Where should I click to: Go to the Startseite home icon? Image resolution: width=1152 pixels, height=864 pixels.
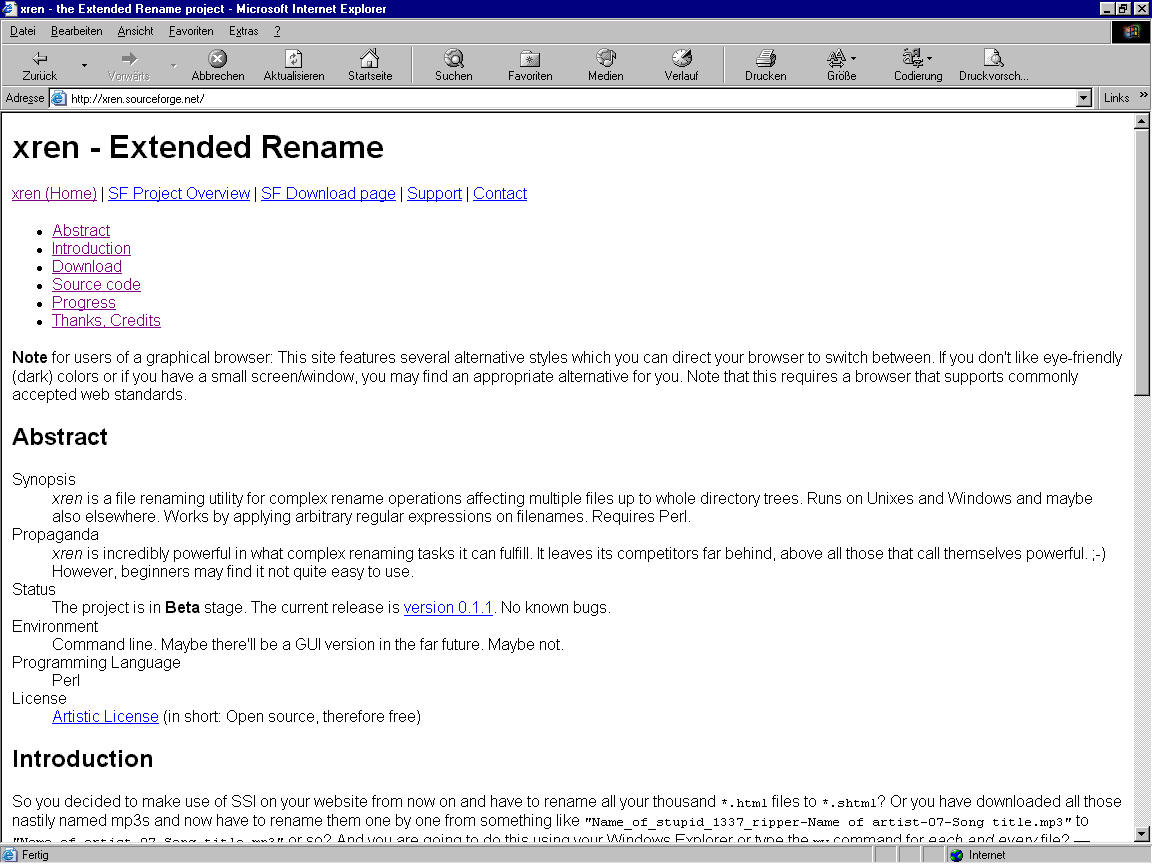point(369,59)
